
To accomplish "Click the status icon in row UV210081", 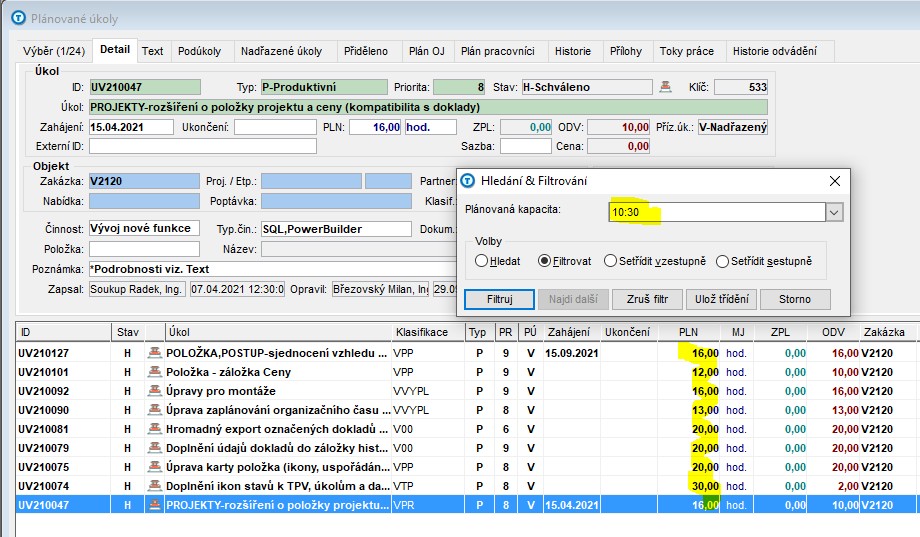I will click(155, 429).
